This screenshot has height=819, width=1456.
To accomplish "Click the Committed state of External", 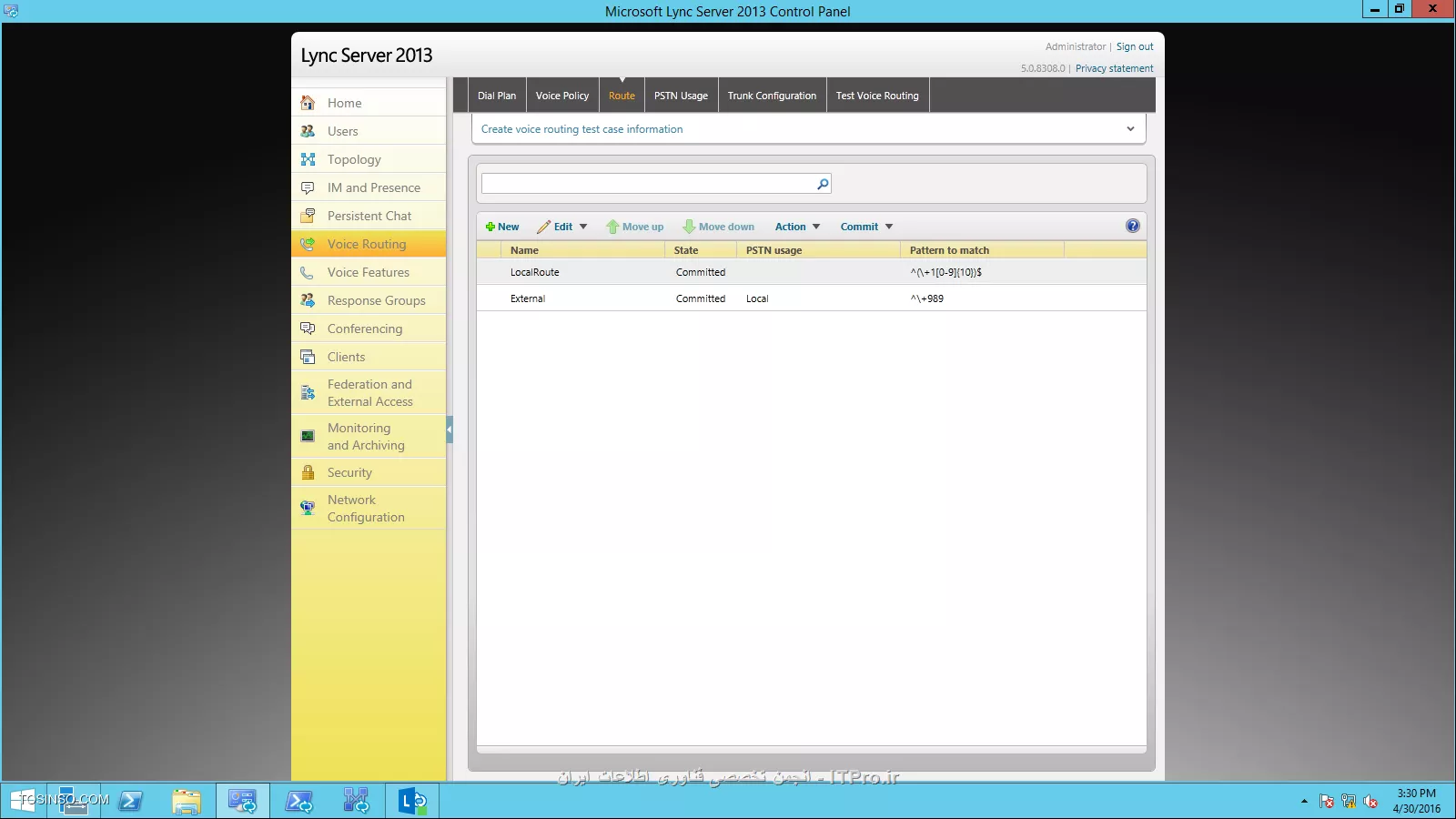I will pos(701,298).
